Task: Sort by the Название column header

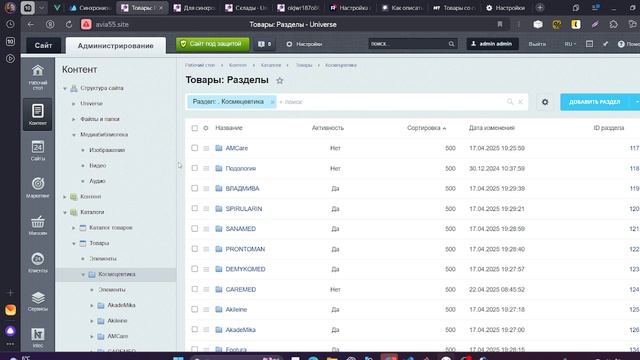Action: point(229,128)
